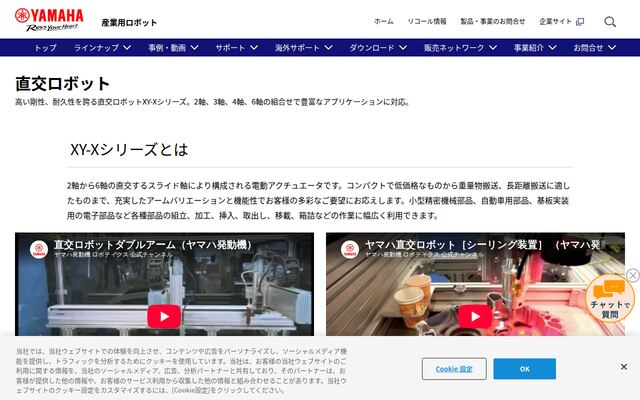Click the right video title ヤマハ直交ロボット
Image resolution: width=640 pixels, height=400 pixels.
[x=482, y=244]
